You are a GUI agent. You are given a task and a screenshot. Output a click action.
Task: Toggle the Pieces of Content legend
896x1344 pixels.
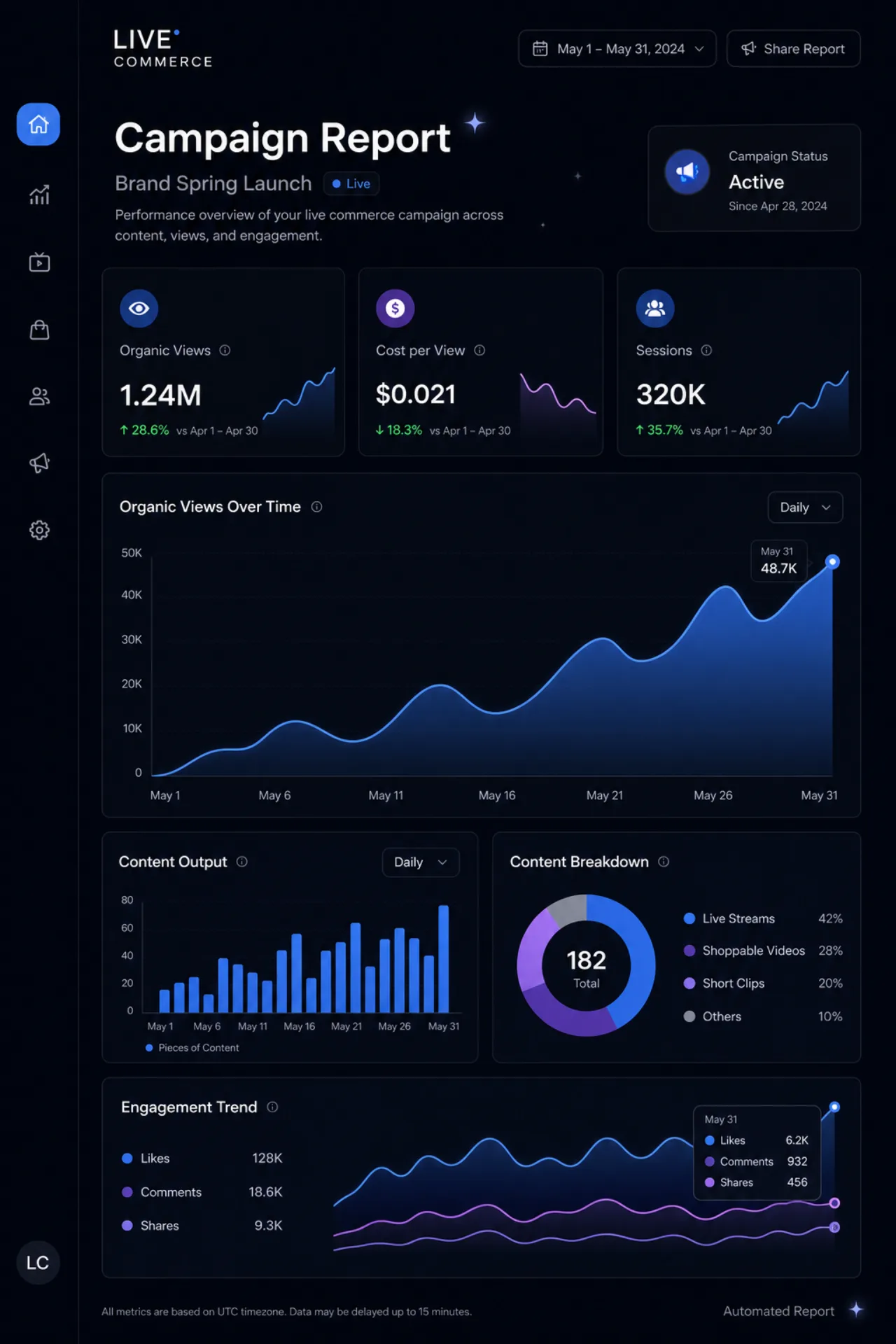(x=192, y=1048)
